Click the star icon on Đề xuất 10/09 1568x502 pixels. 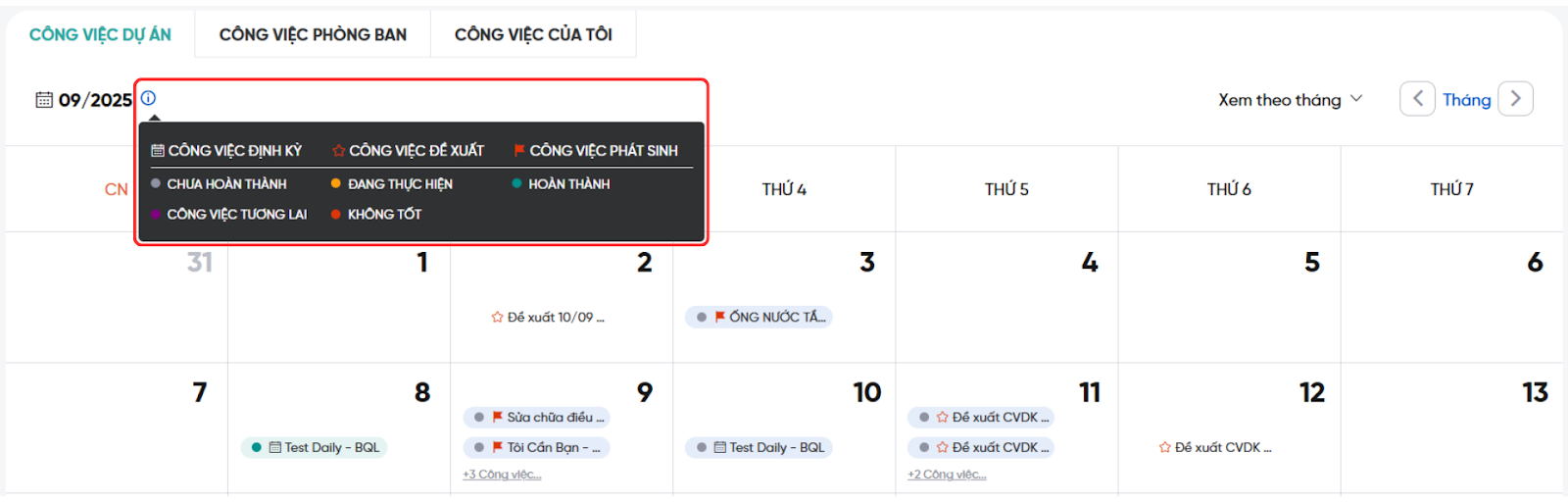click(497, 318)
